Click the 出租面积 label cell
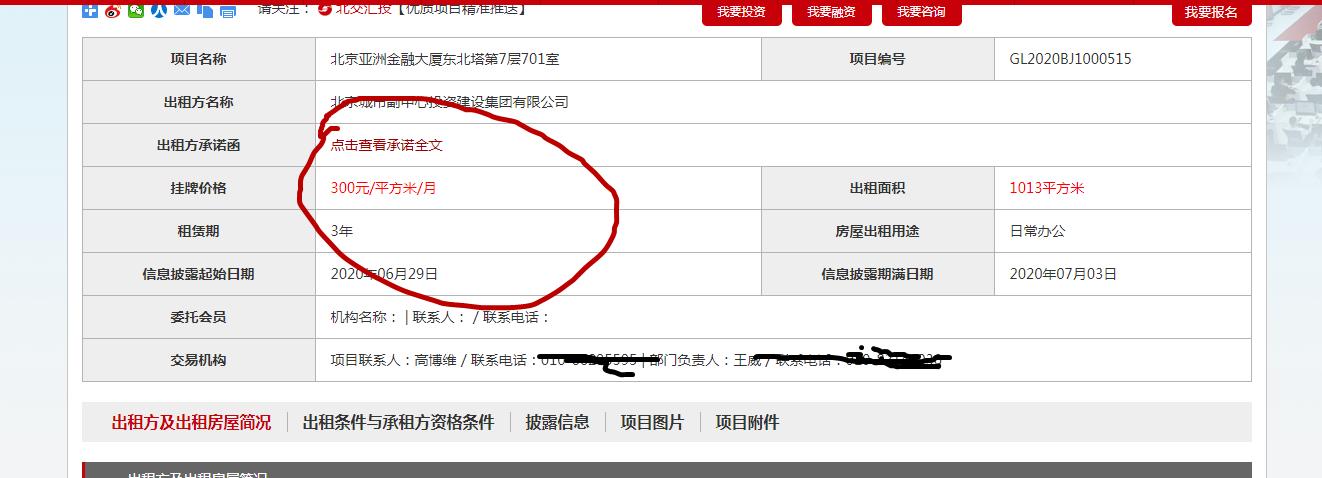Image resolution: width=1322 pixels, height=478 pixels. tap(878, 188)
